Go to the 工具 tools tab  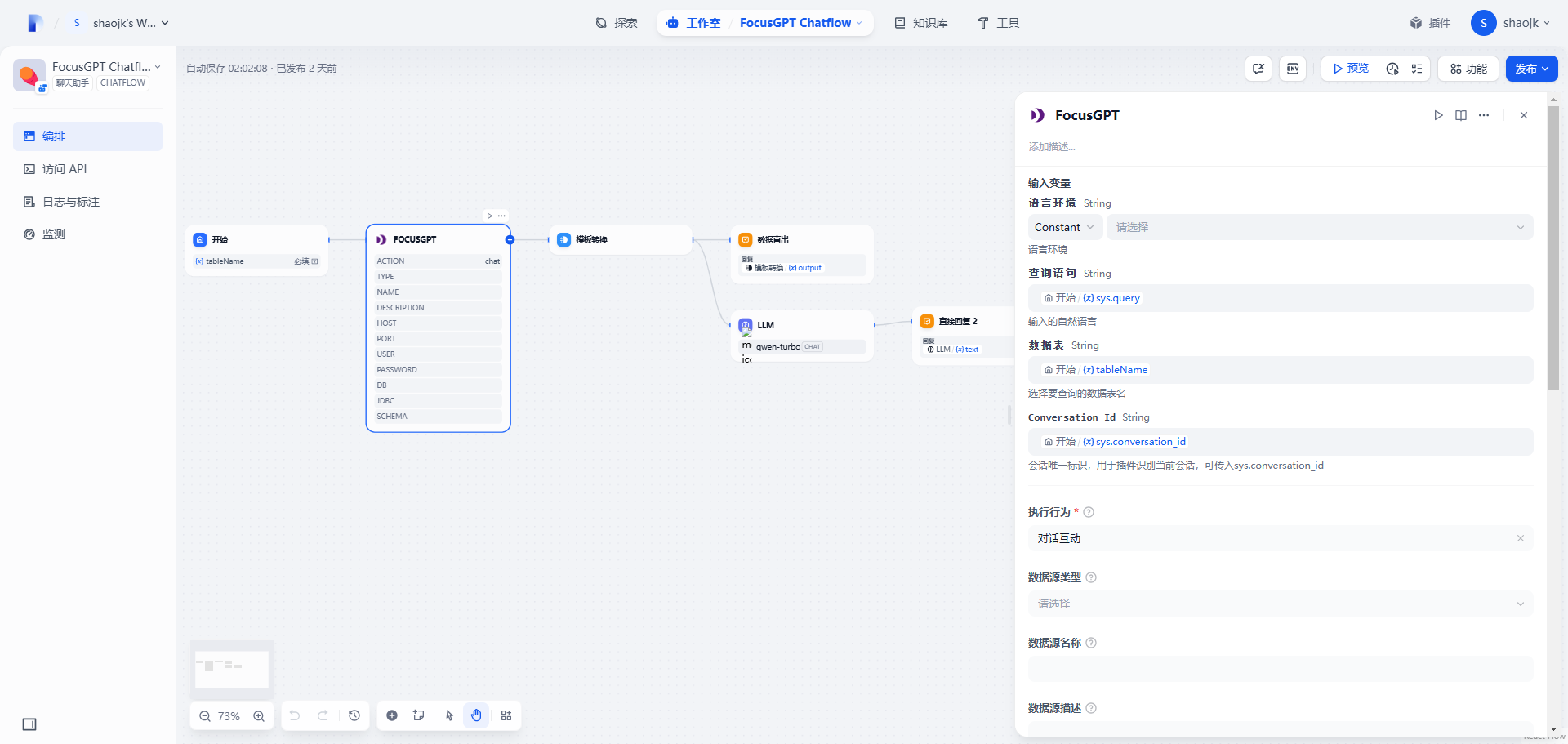999,23
